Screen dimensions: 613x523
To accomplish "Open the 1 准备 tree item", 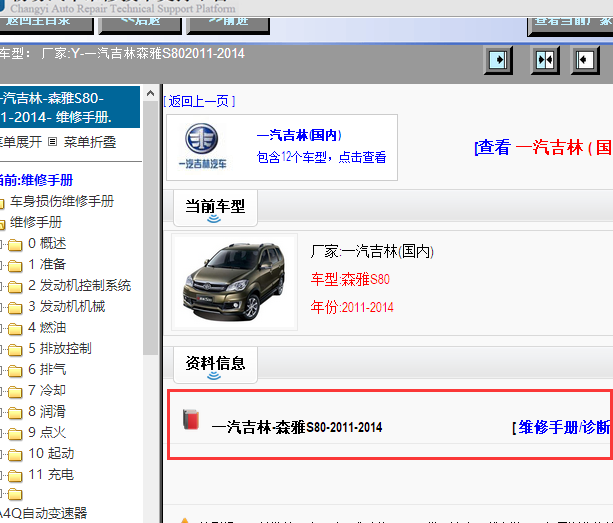I will point(47,264).
